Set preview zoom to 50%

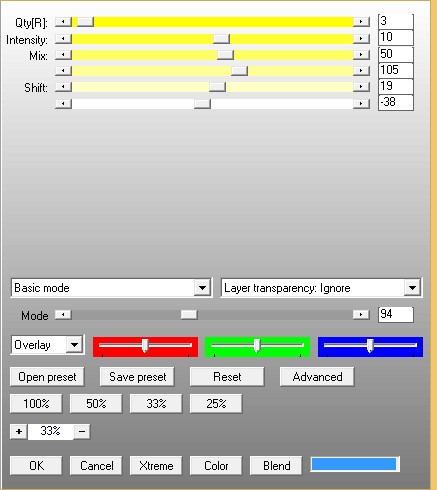click(96, 404)
